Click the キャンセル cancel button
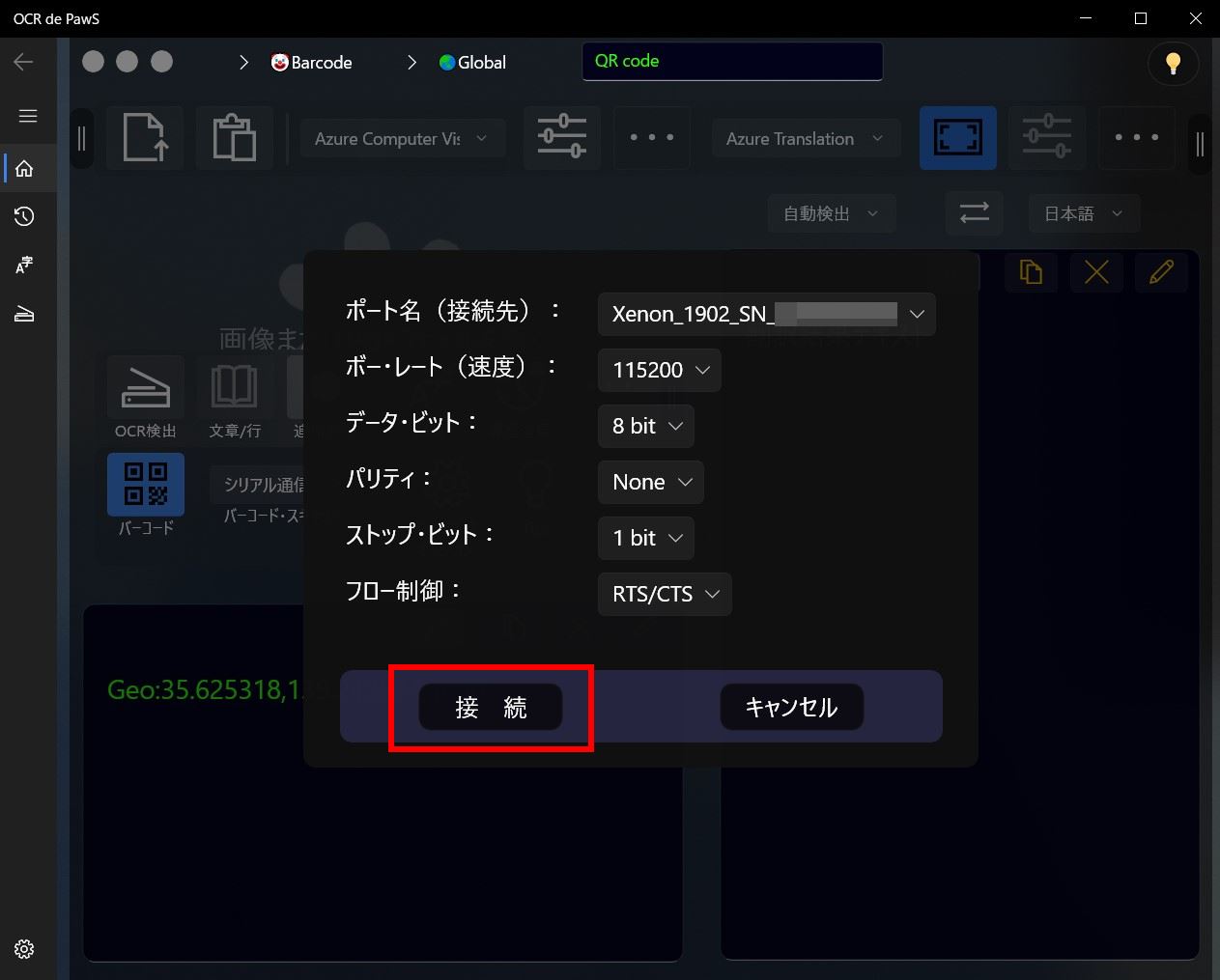The width and height of the screenshot is (1220, 980). click(x=791, y=708)
